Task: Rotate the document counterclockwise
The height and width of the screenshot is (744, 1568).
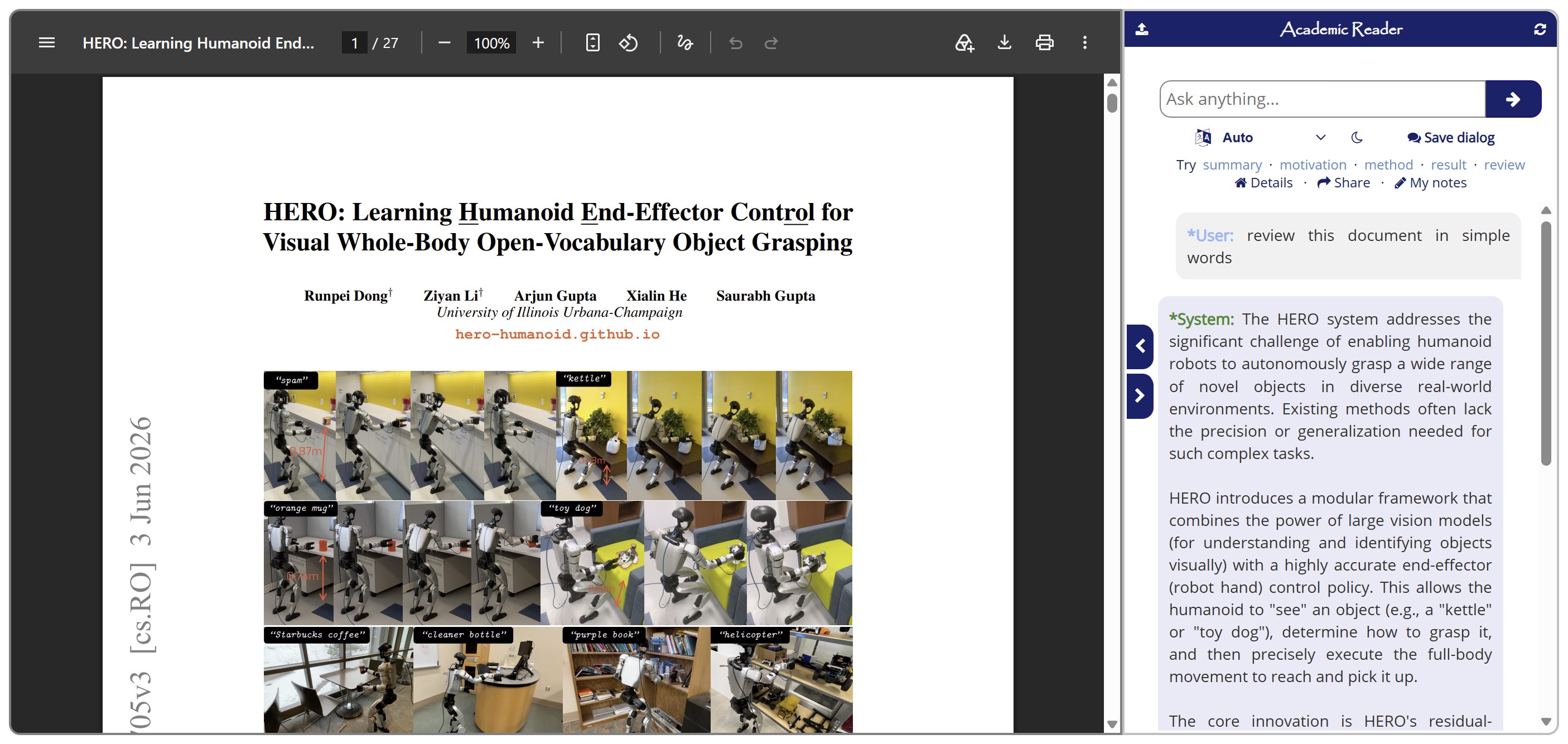Action: tap(629, 42)
